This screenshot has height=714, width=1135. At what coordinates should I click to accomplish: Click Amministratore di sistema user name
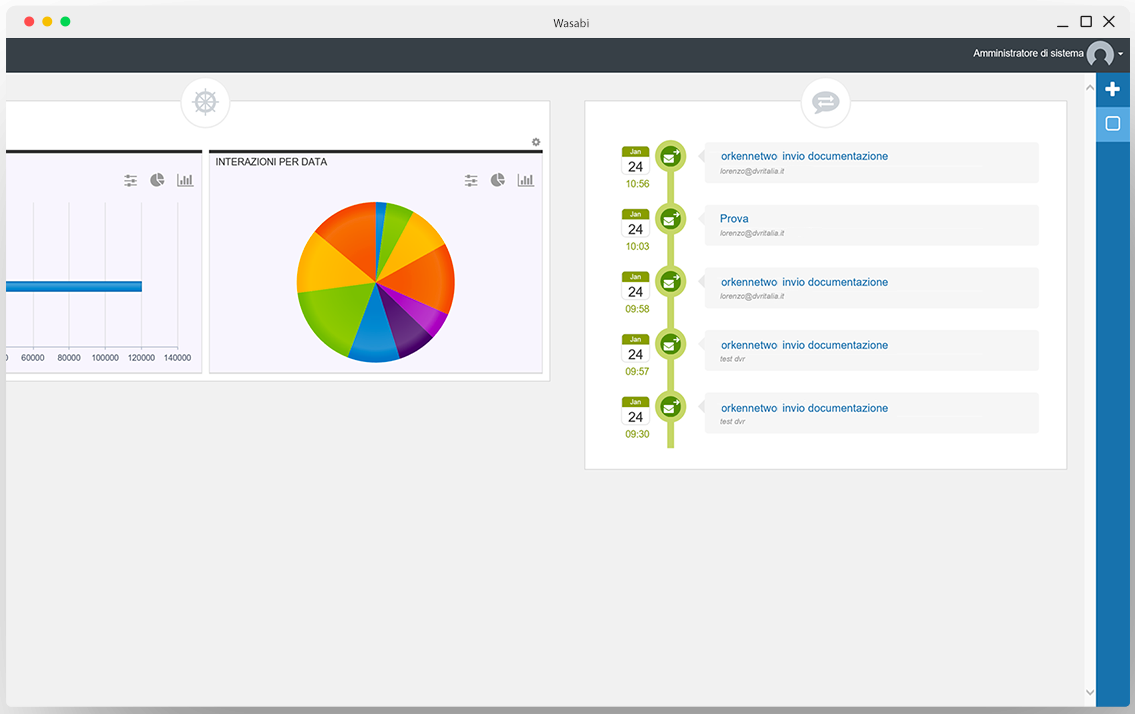pos(1028,54)
